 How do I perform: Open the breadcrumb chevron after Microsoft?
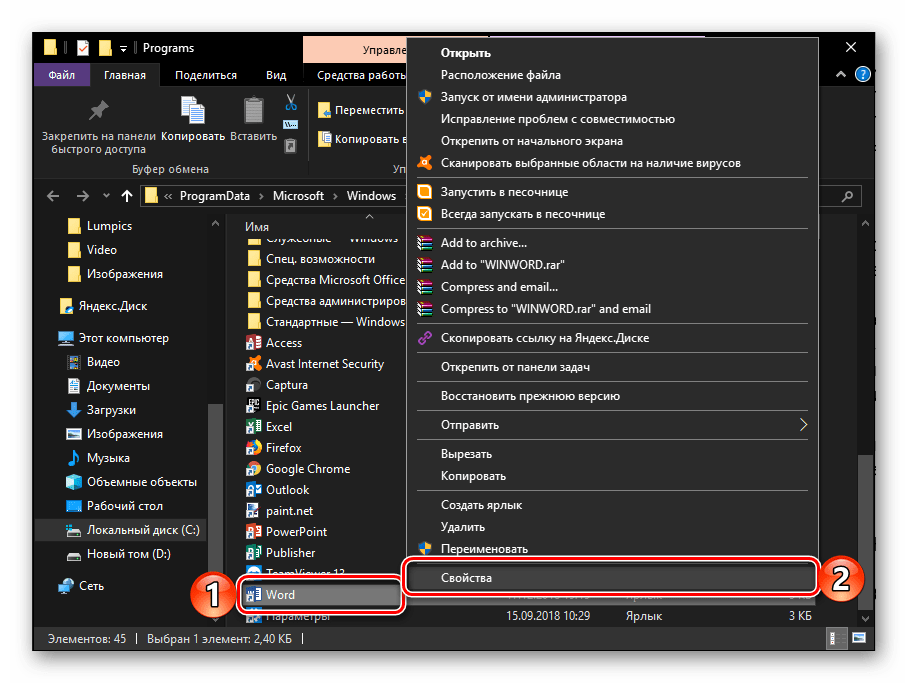click(x=337, y=196)
